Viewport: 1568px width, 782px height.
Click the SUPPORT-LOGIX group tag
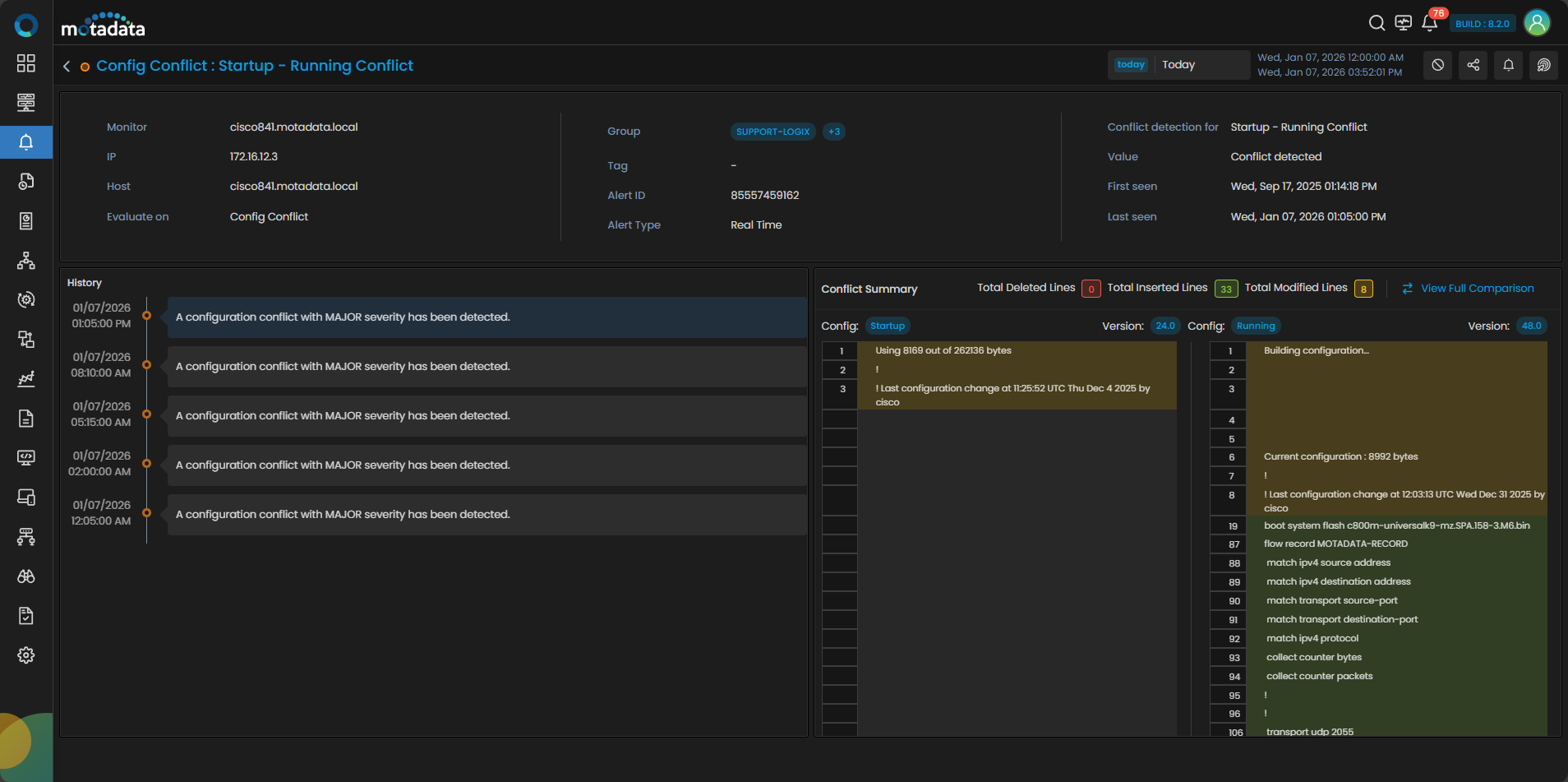(772, 132)
